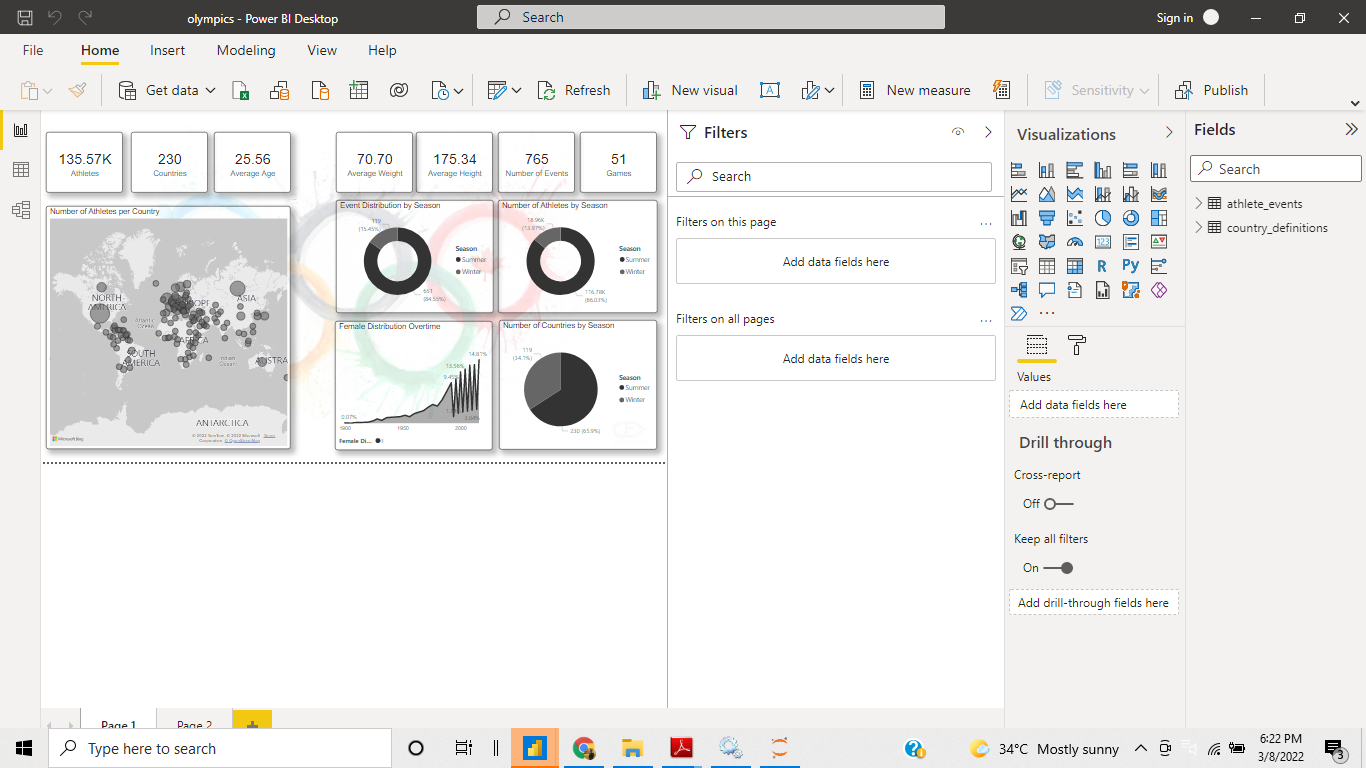Open the Modeling ribbon tab
Viewport: 1366px width, 768px height.
[x=246, y=50]
